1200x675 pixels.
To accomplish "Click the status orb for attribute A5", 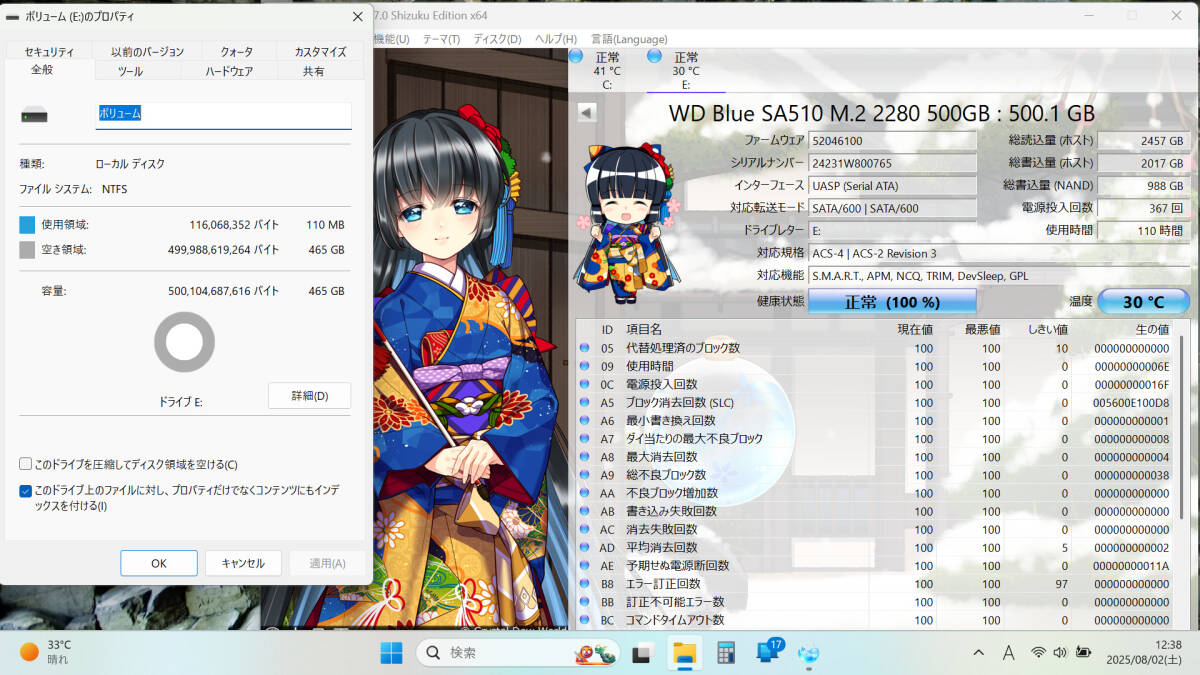I will point(585,402).
